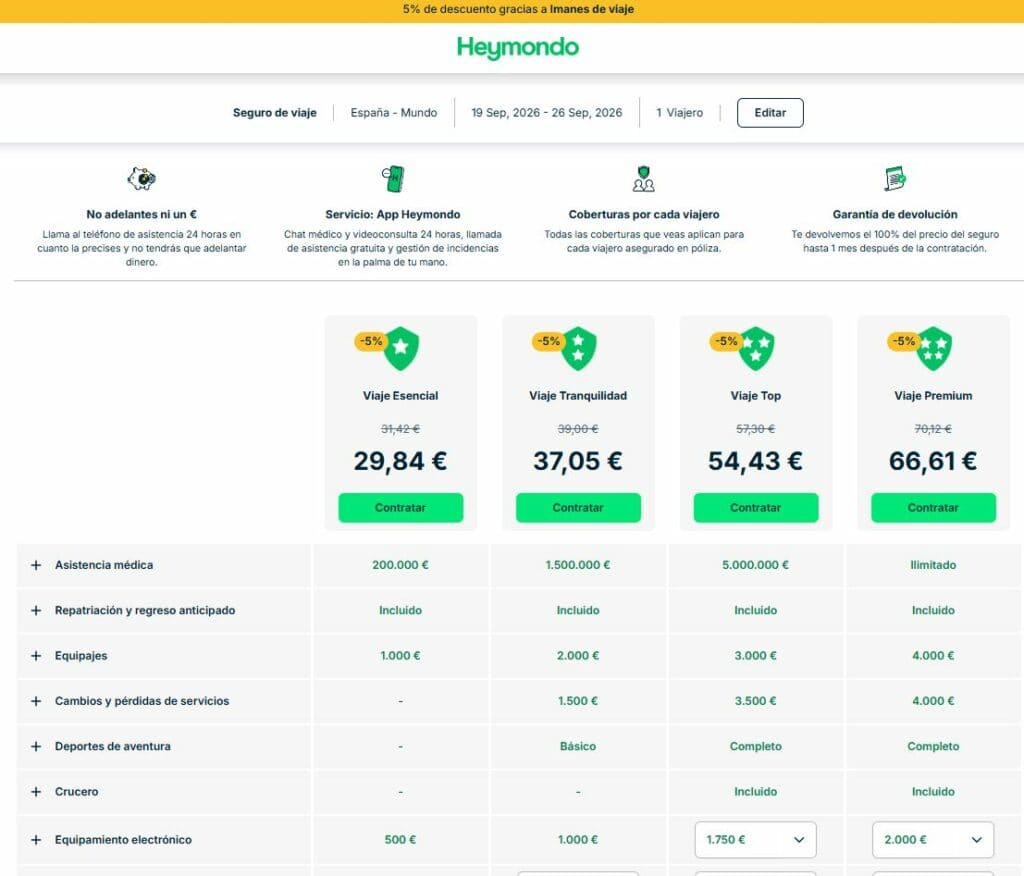Click the two-star shield on Viaje Tranquilidad
Viewport: 1024px width, 876px height.
pyautogui.click(x=579, y=348)
